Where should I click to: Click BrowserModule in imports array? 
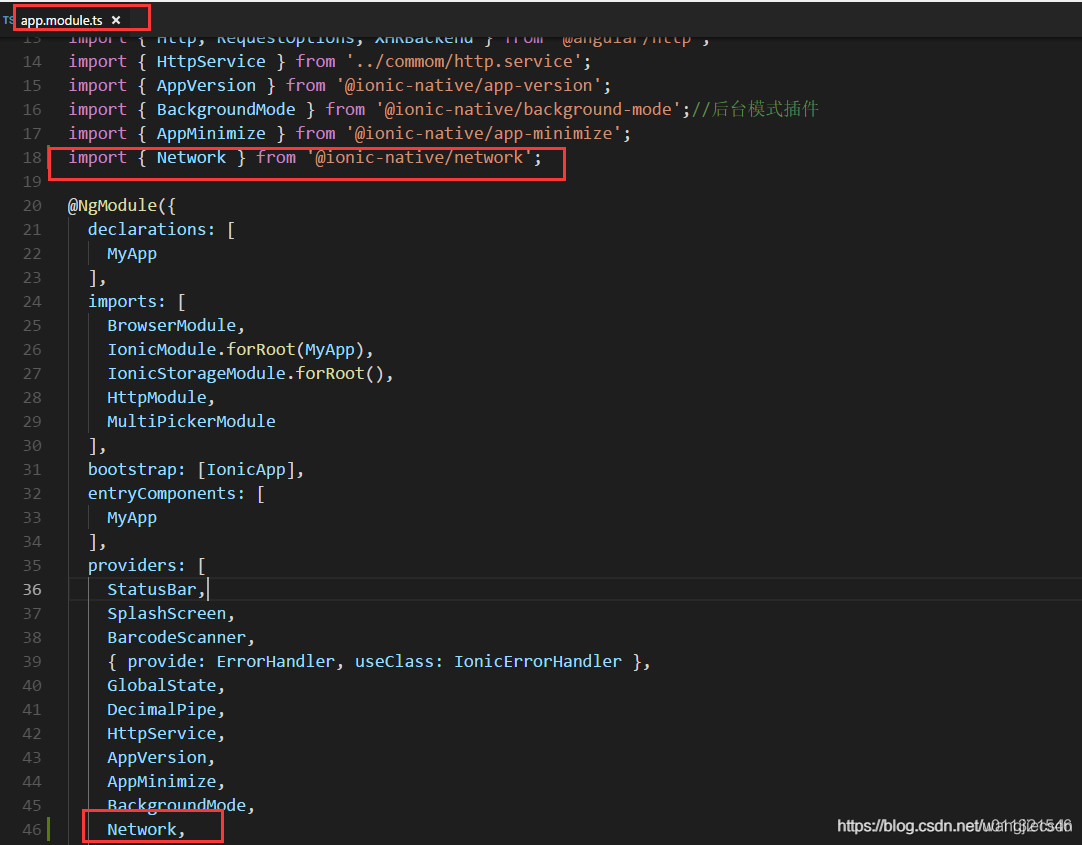click(x=171, y=326)
